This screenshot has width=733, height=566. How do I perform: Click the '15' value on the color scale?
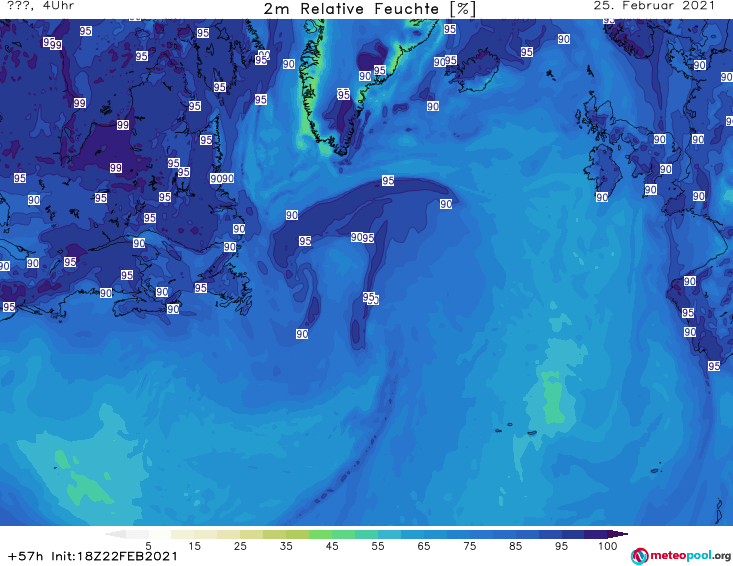pos(194,546)
